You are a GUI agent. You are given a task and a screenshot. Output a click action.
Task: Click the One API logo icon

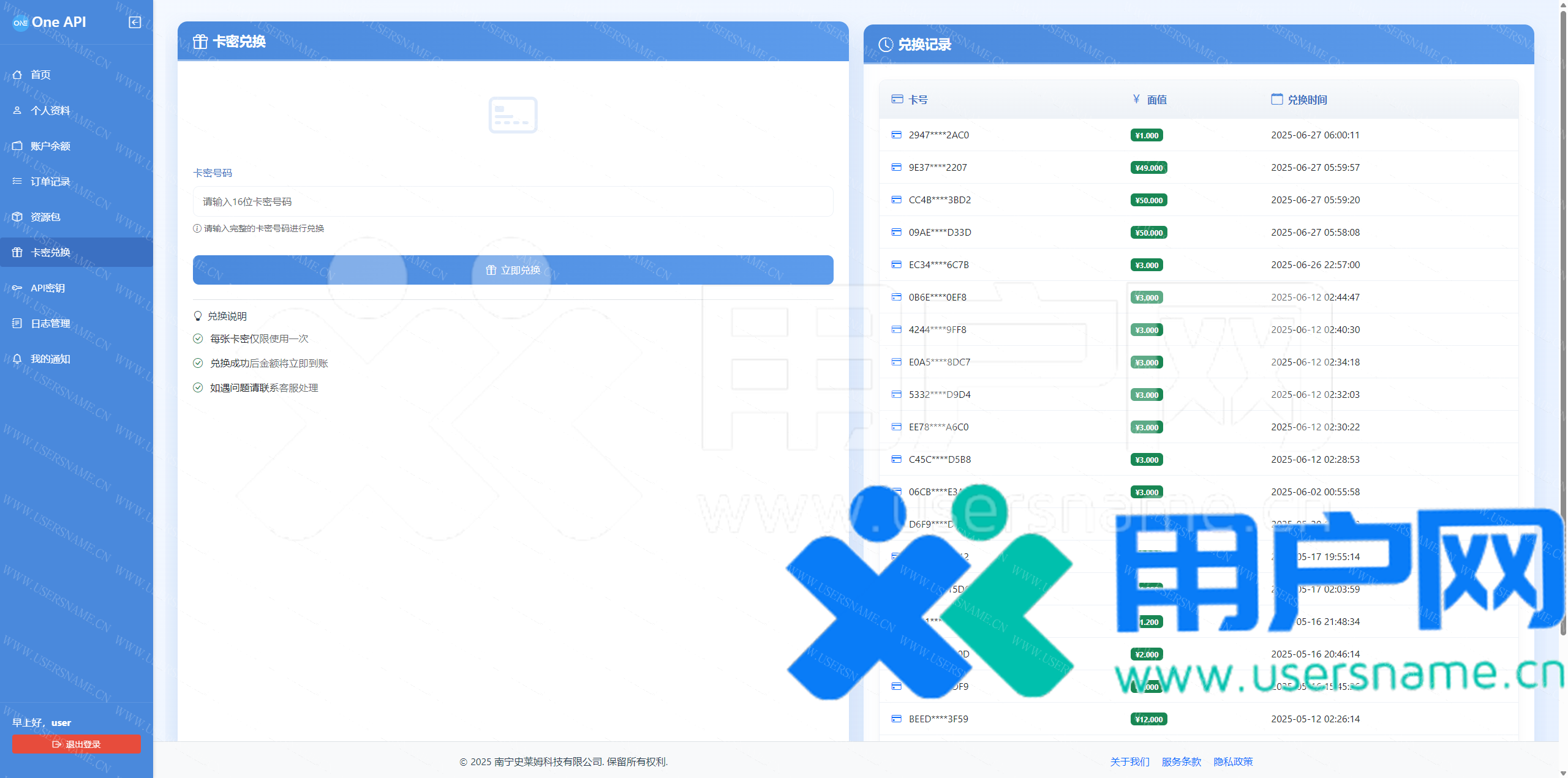[x=21, y=23]
